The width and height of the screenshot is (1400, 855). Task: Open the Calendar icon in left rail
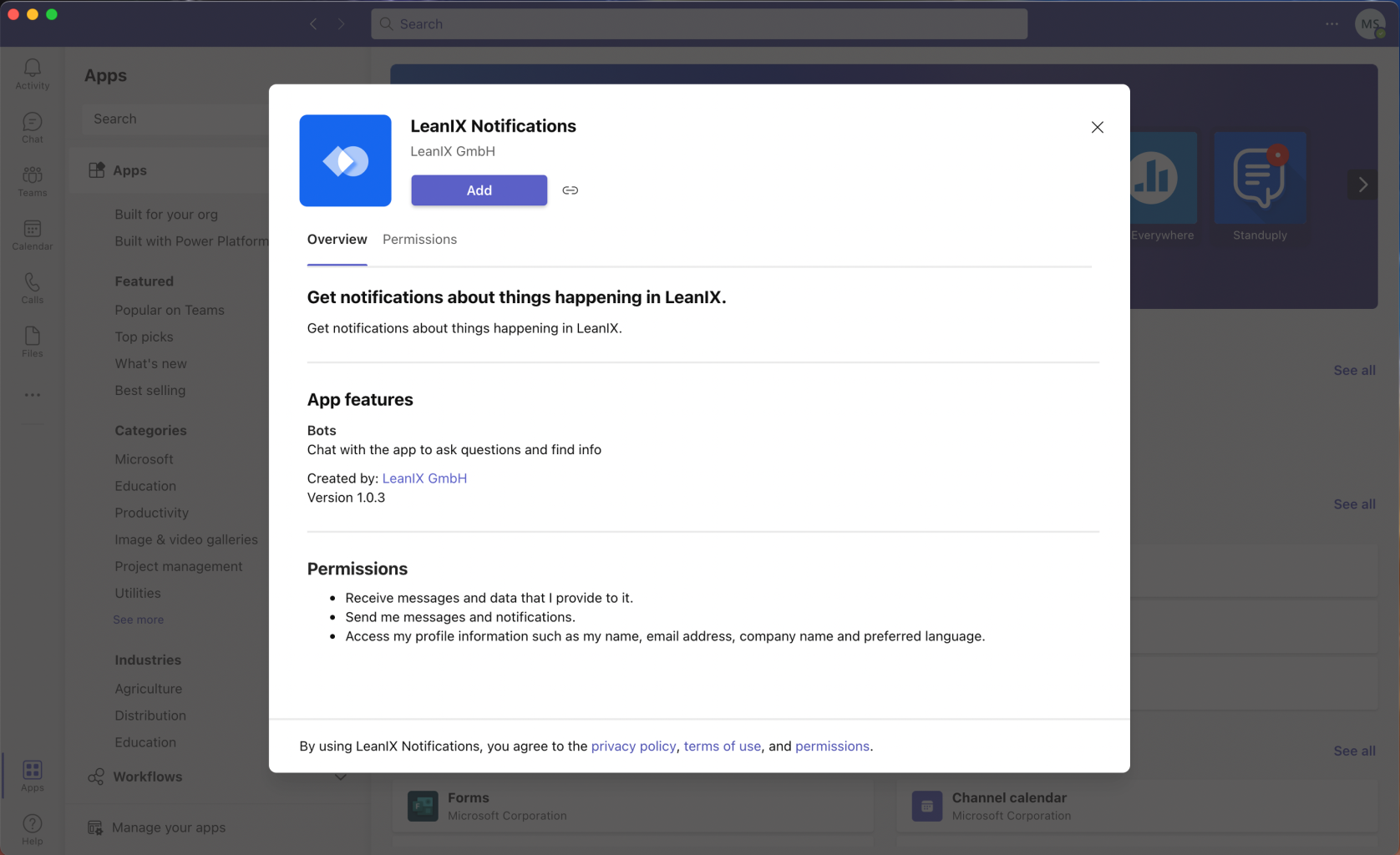coord(32,235)
